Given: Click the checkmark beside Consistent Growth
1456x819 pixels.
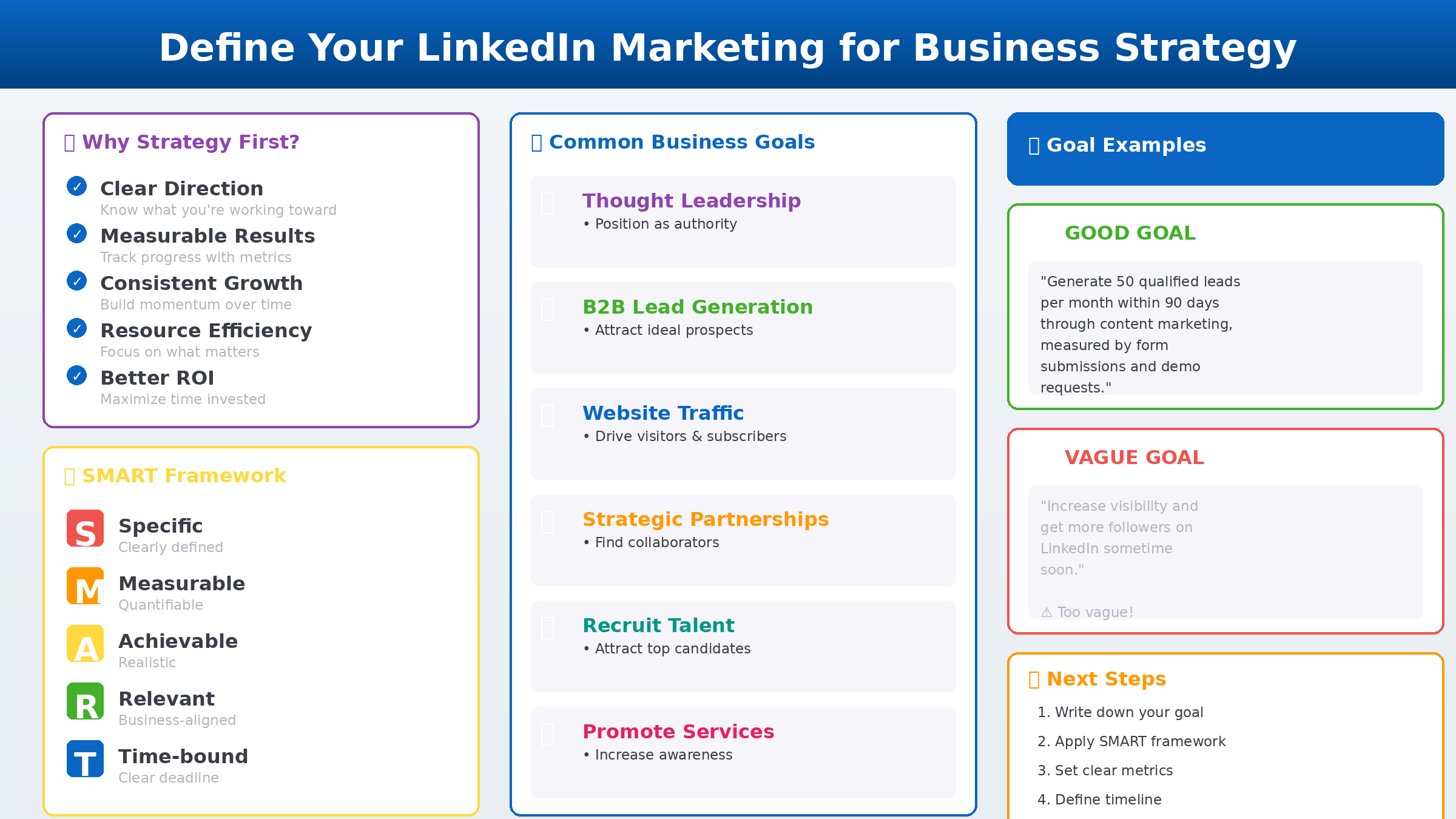Looking at the screenshot, I should point(76,281).
